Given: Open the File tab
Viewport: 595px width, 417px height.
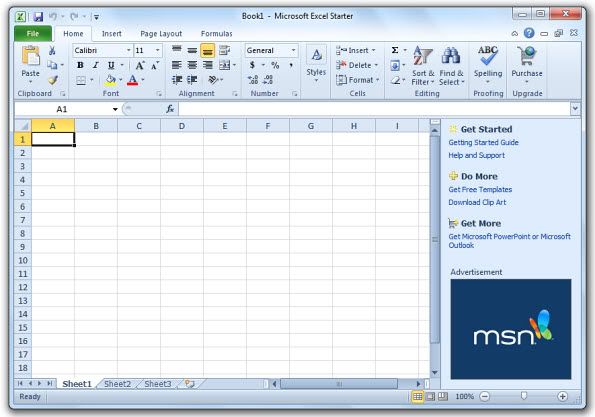Looking at the screenshot, I should click(x=33, y=33).
